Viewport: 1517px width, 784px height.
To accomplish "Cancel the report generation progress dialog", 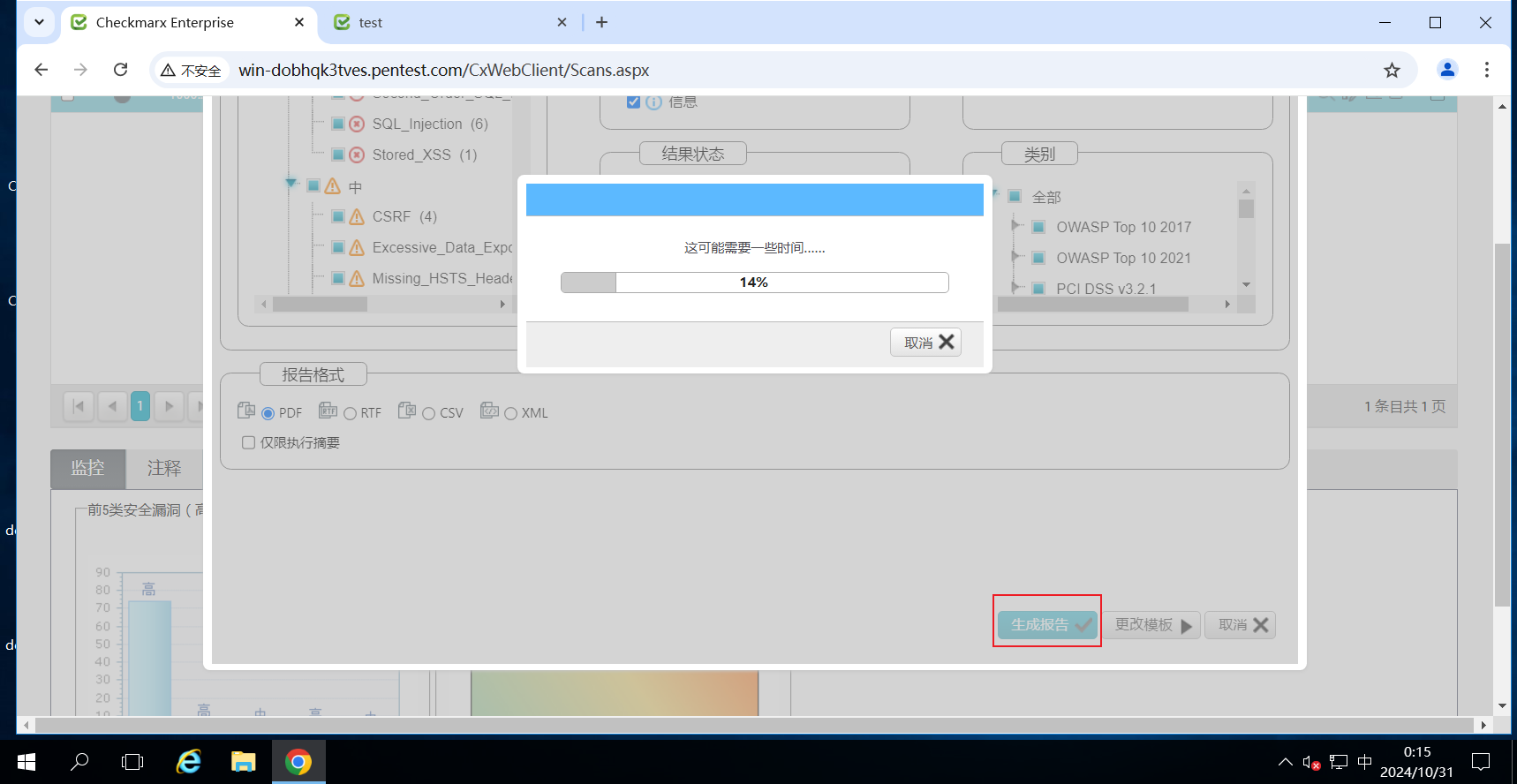I will tap(925, 343).
